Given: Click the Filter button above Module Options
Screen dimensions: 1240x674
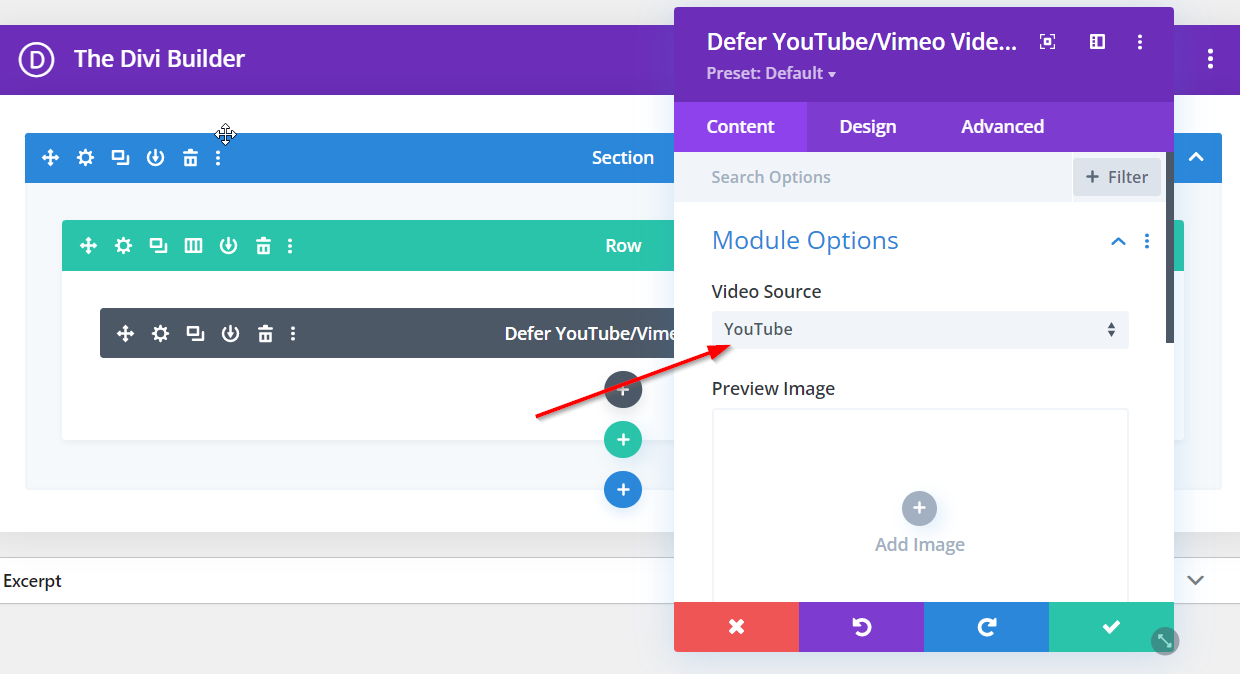Looking at the screenshot, I should 1117,177.
